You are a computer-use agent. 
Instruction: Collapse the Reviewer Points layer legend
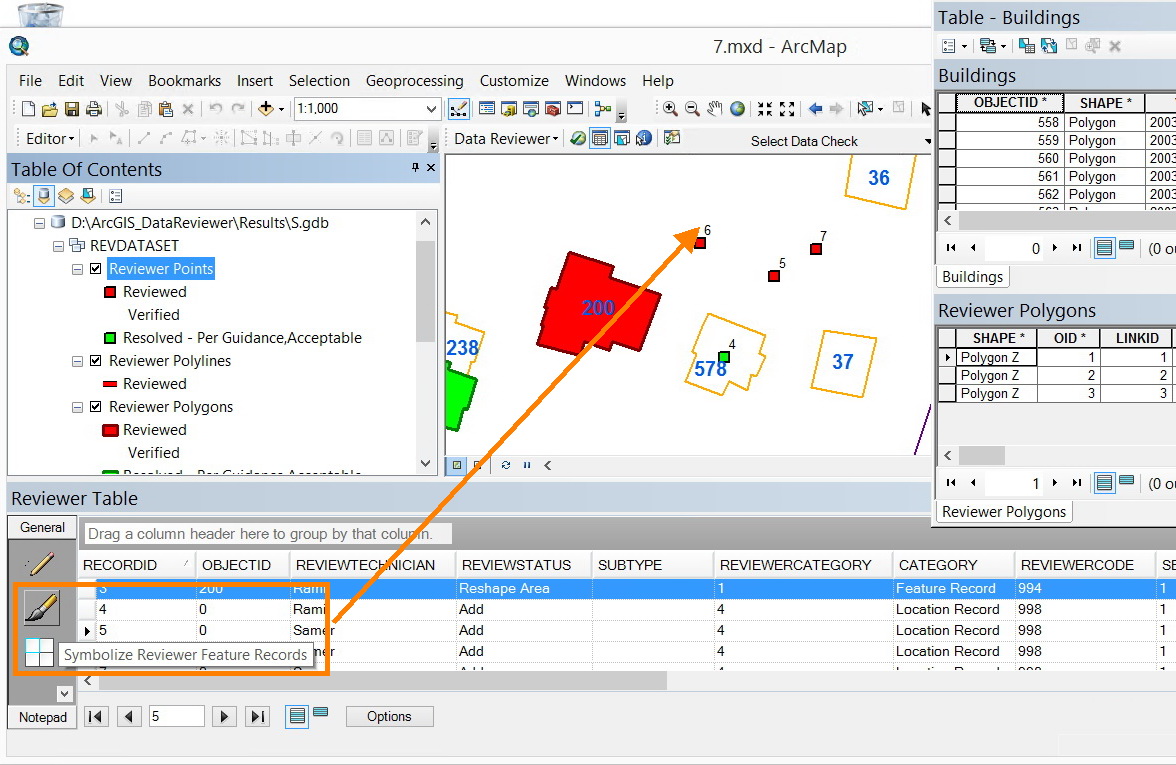point(77,268)
